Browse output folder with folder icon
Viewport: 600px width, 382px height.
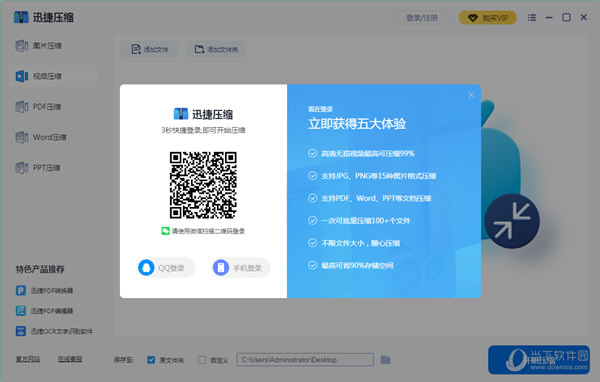click(x=386, y=359)
